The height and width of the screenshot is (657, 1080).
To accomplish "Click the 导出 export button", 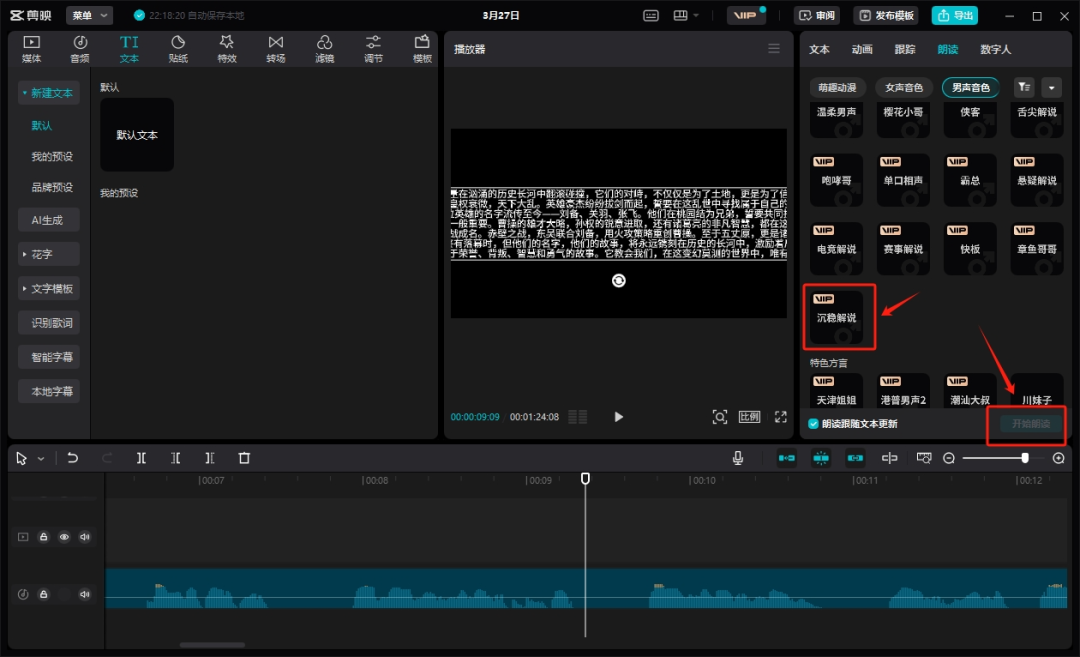I will 955,15.
